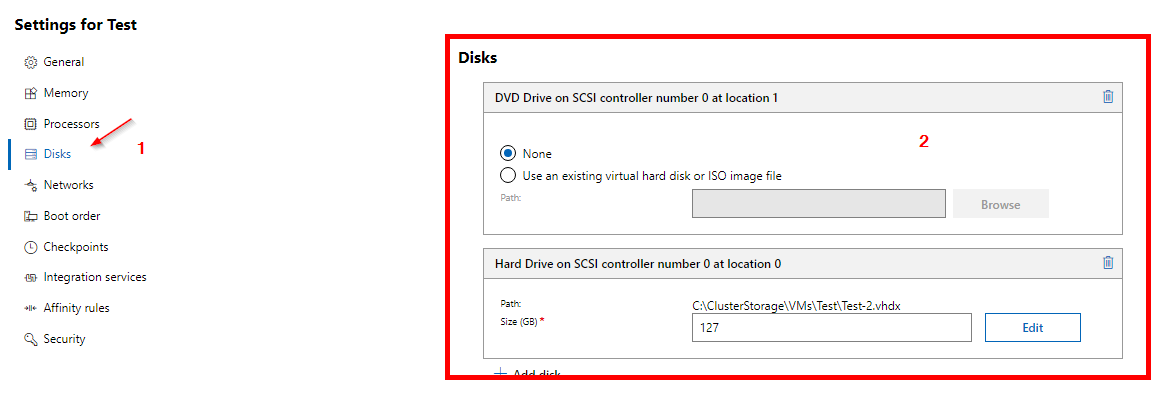Click the Boot order icon
This screenshot has height=398, width=1167.
pyautogui.click(x=31, y=216)
